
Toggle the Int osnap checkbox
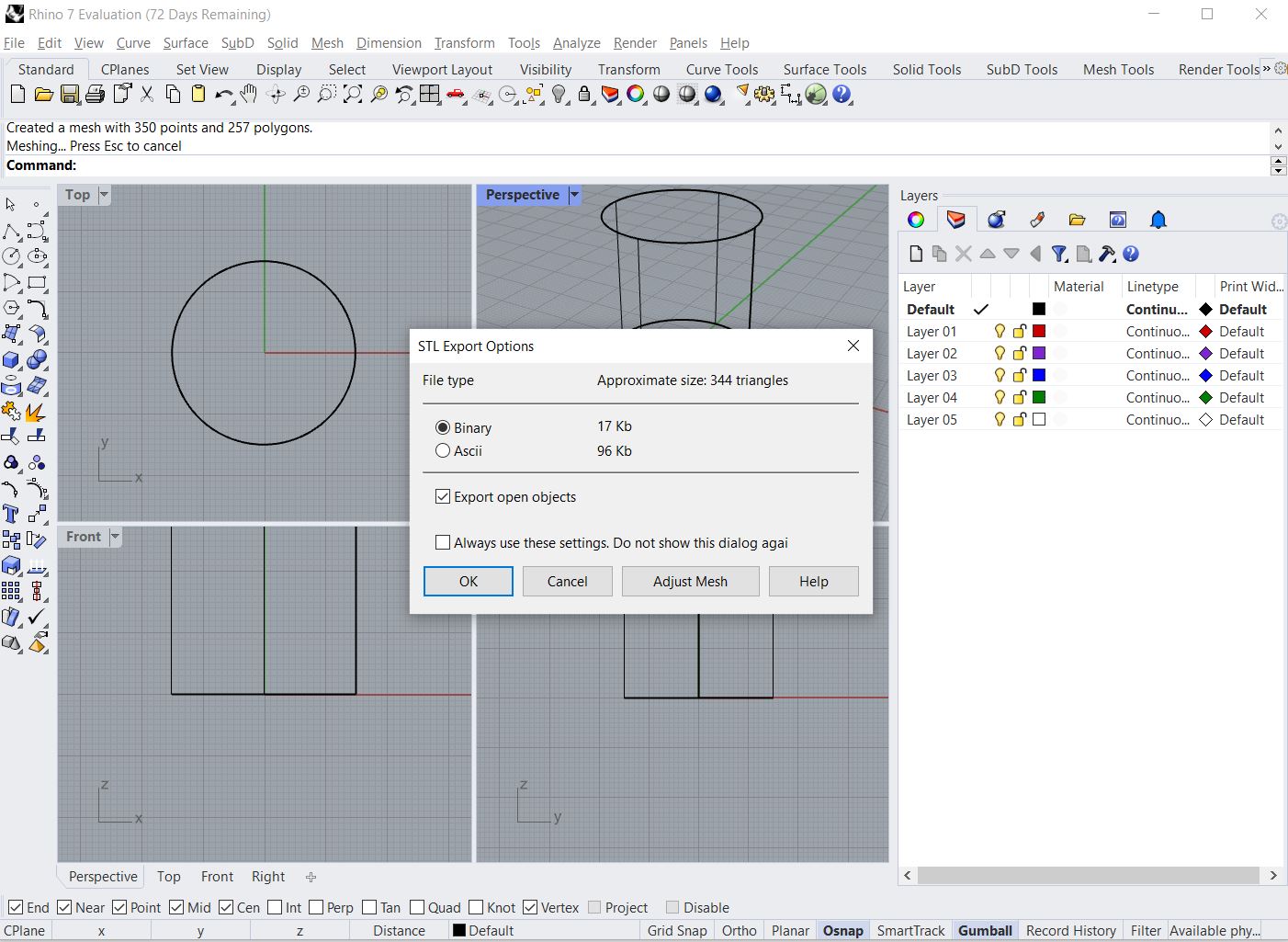pos(275,908)
